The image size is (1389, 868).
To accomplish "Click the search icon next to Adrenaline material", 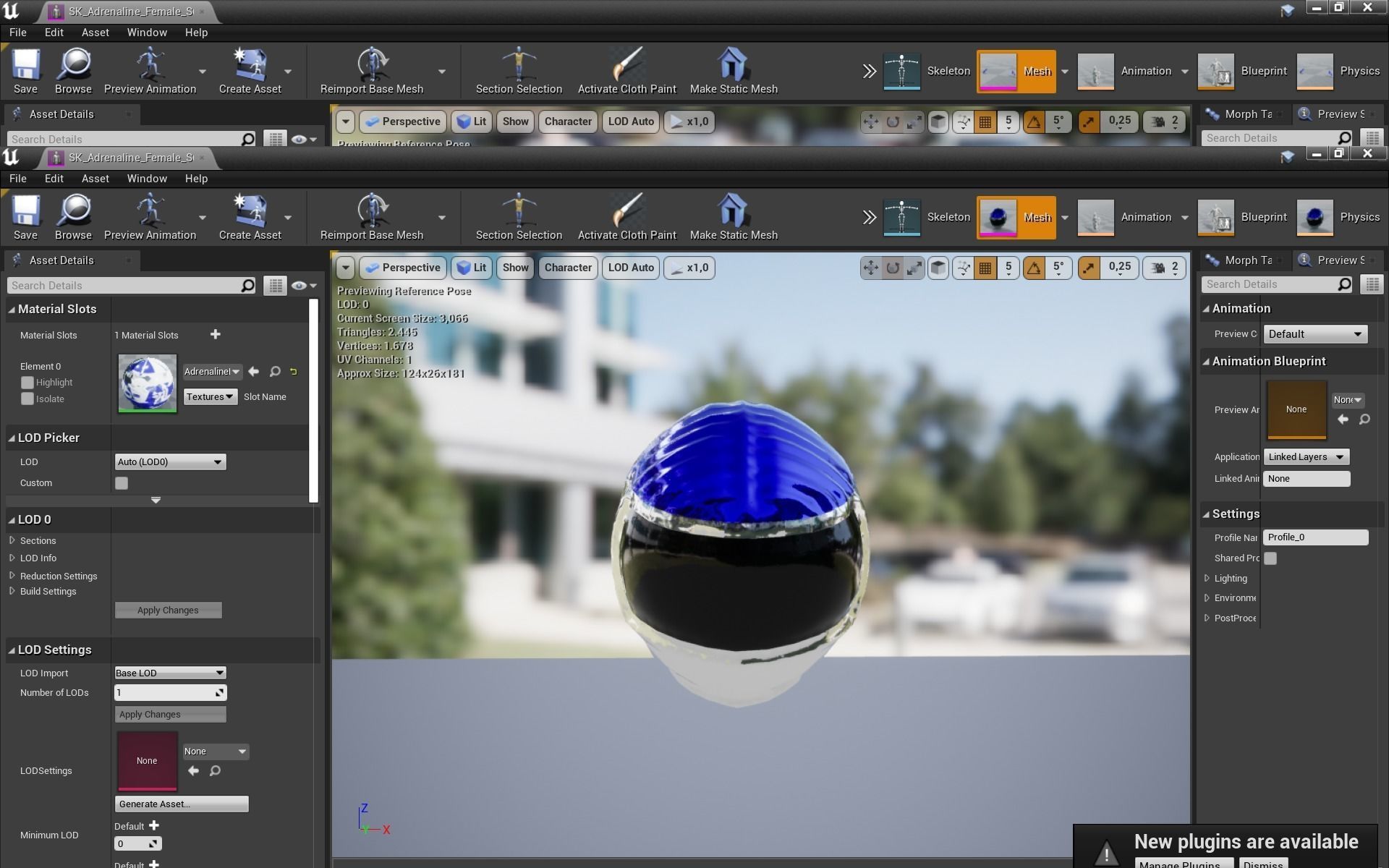I will pos(275,372).
